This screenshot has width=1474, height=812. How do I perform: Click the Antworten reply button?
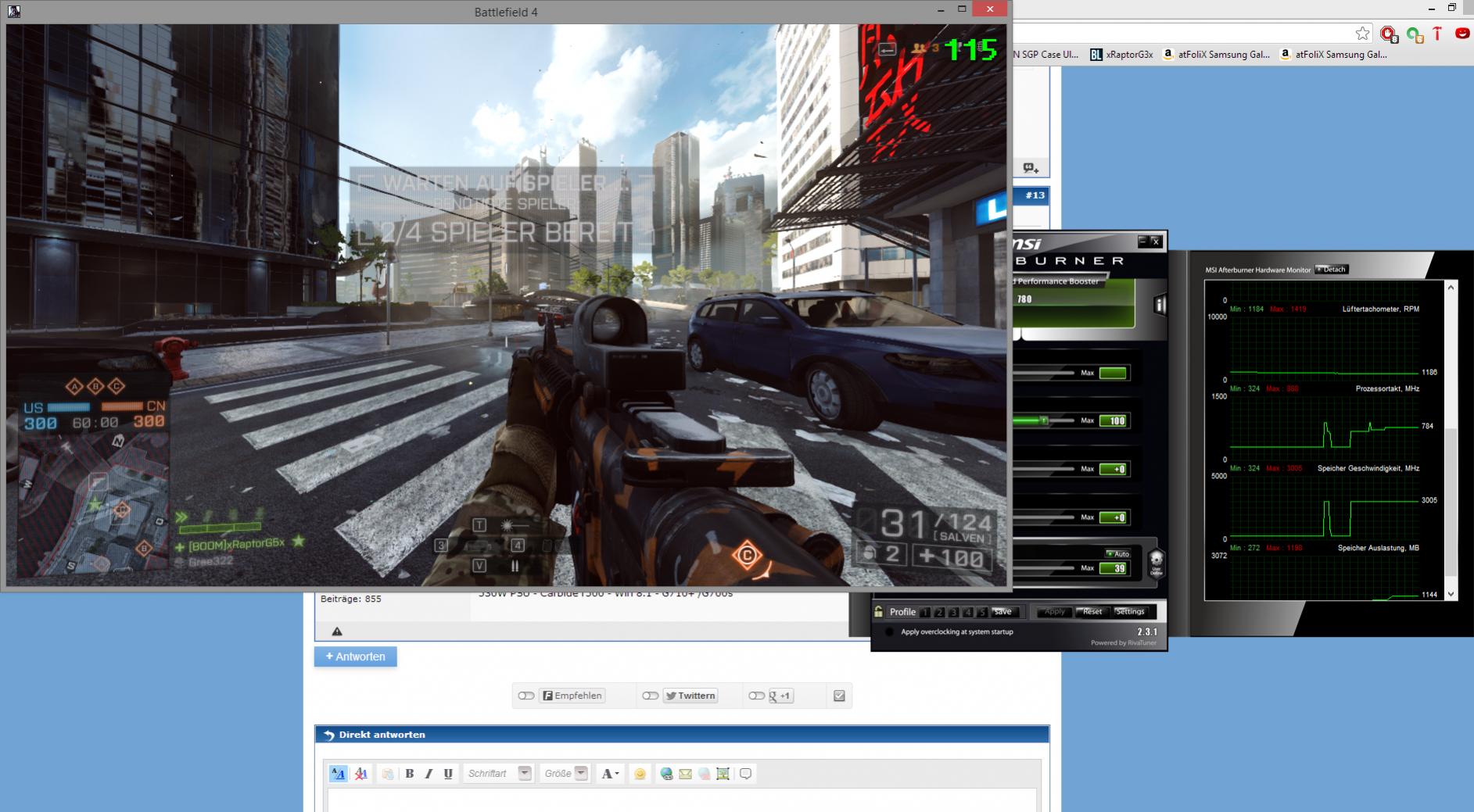(x=356, y=656)
